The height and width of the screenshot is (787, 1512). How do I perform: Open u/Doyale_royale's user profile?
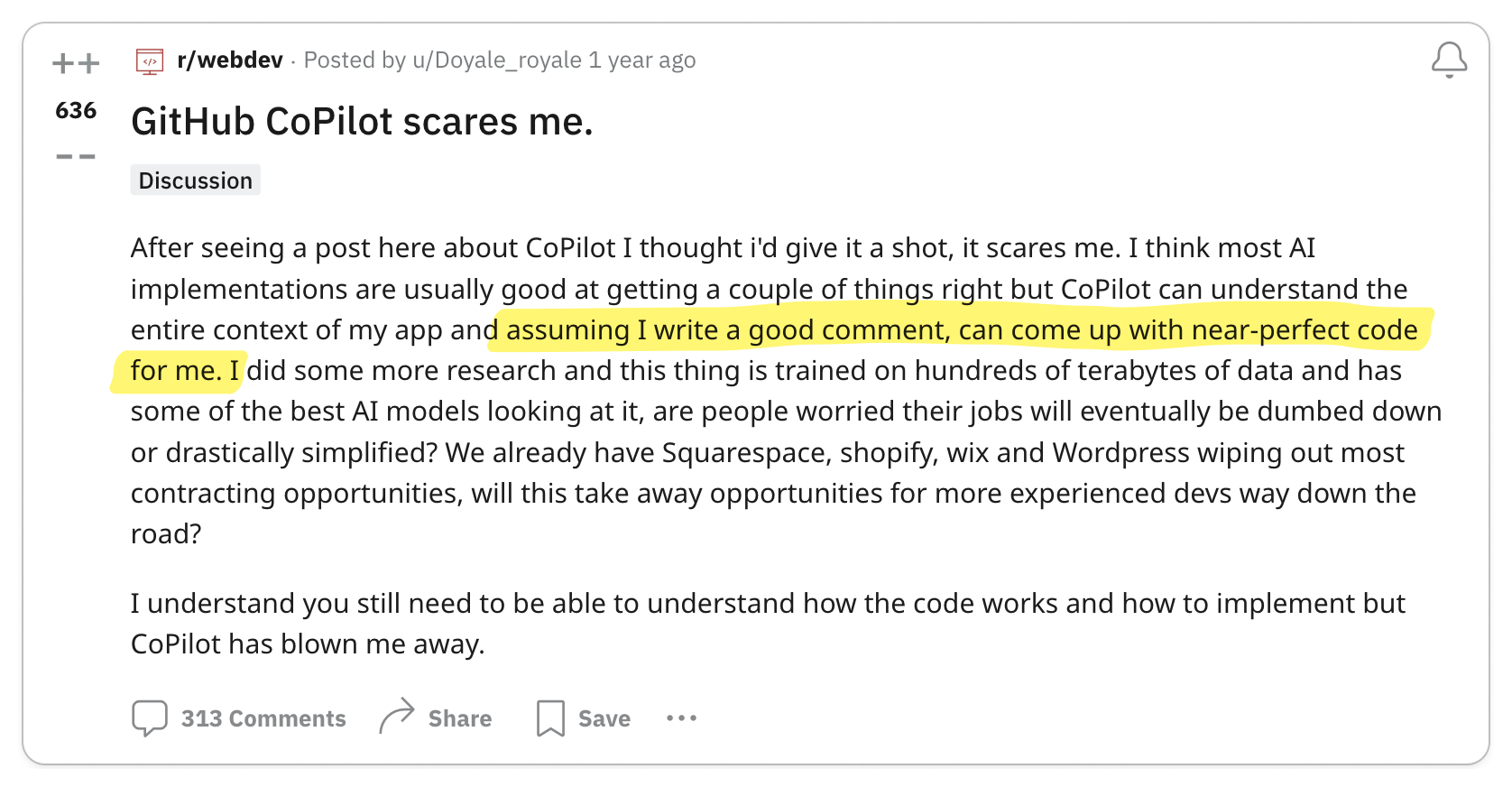click(497, 60)
